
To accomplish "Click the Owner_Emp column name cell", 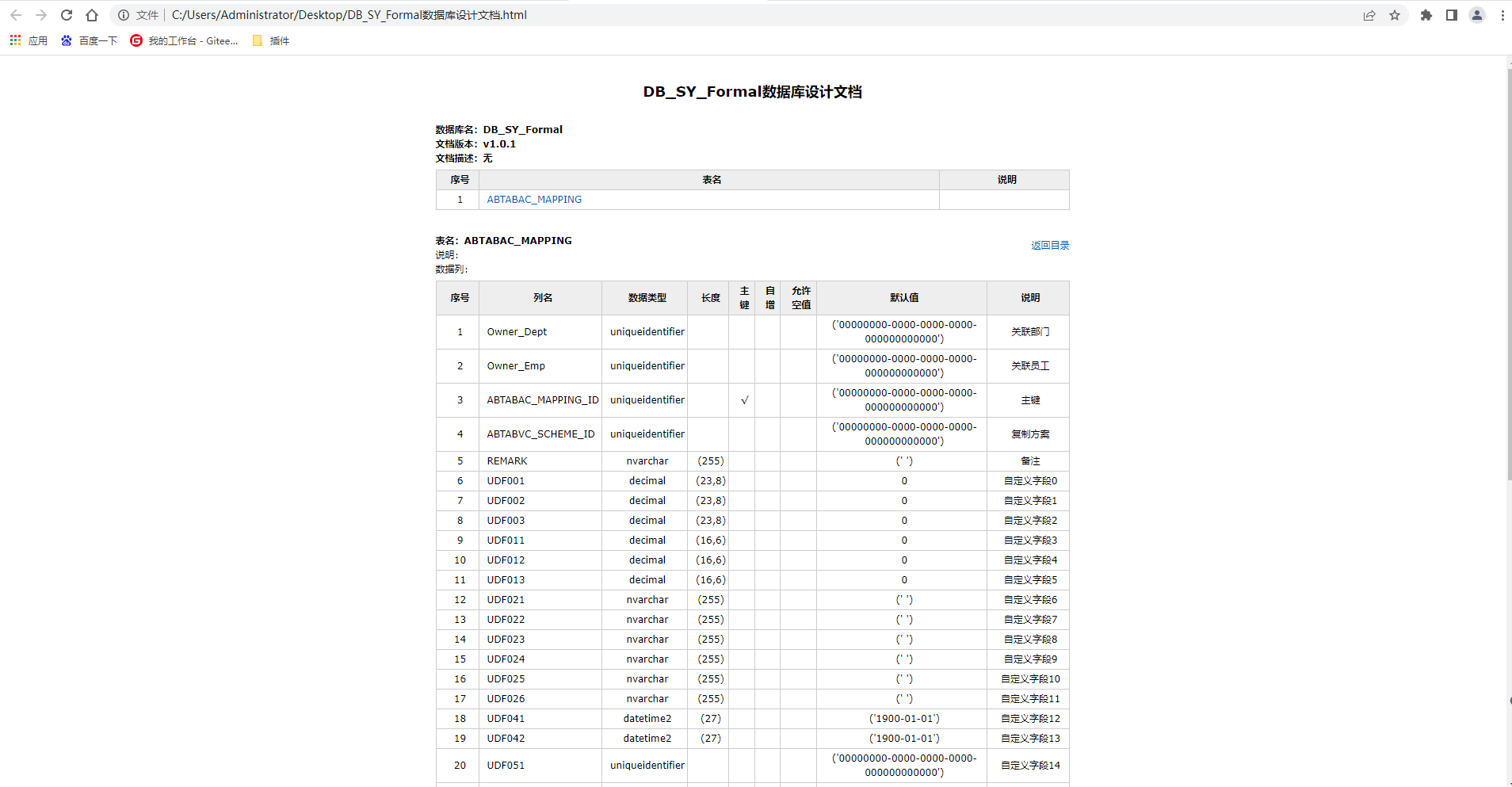I will pos(540,366).
